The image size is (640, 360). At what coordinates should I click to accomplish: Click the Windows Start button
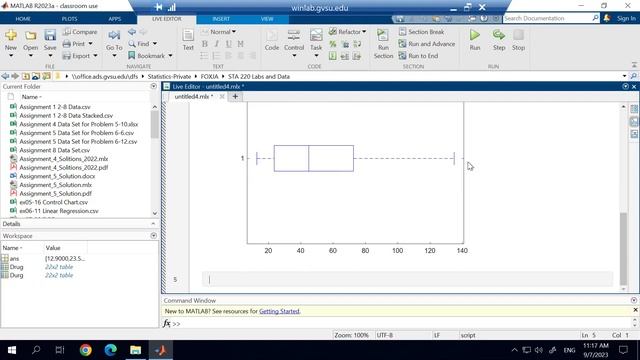11,350
